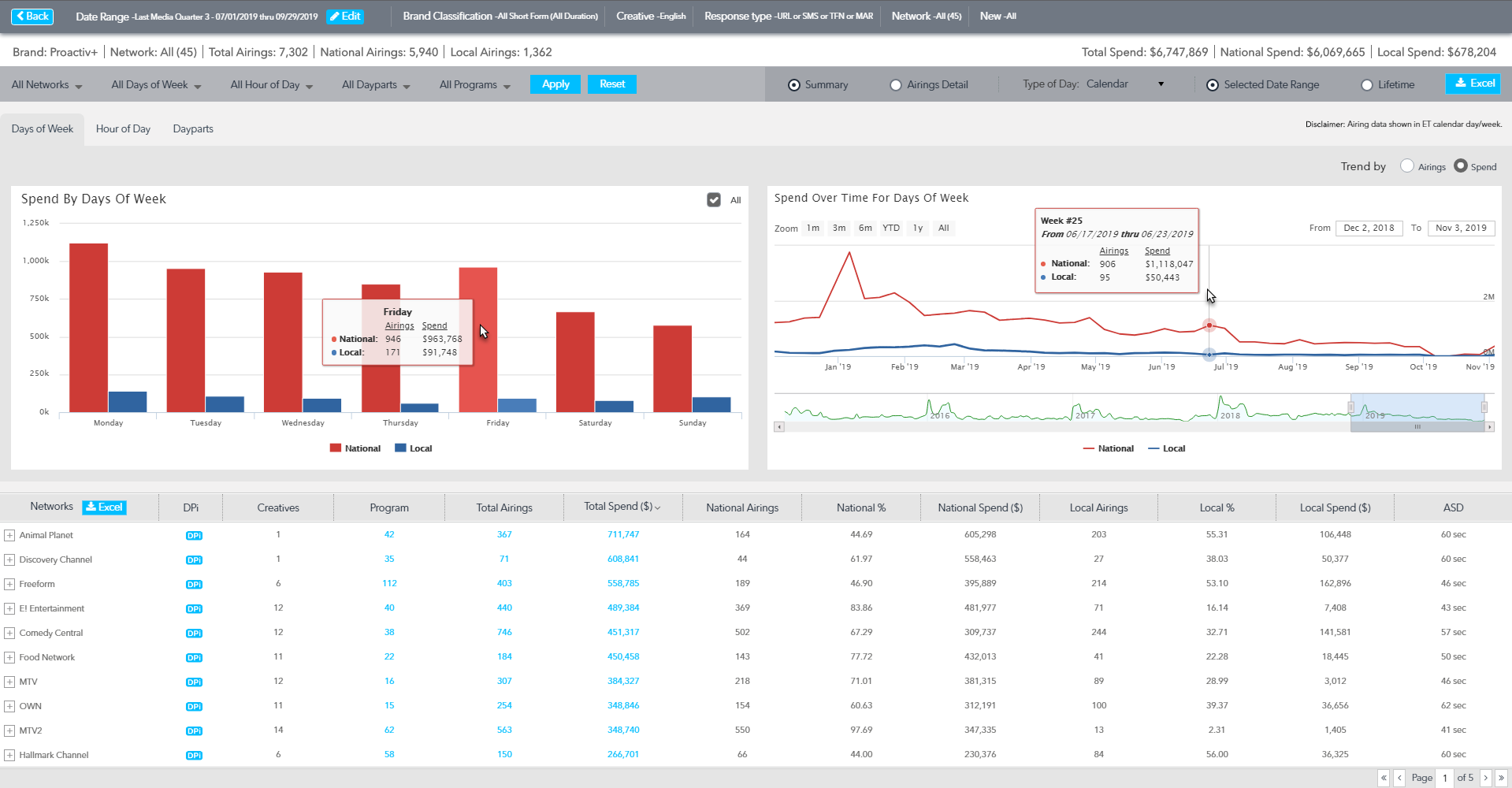Expand the Discovery Channel row
The image size is (1512, 788).
[9, 560]
